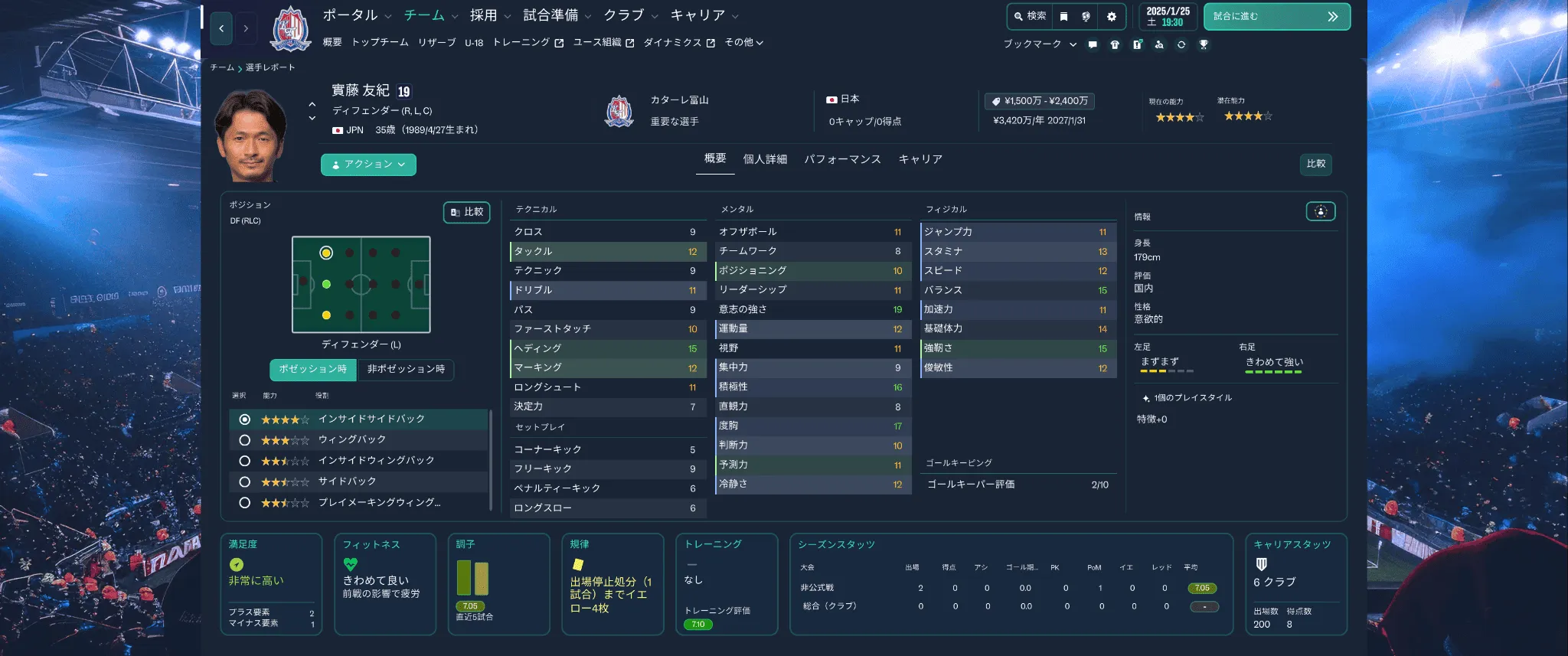The width and height of the screenshot is (1568, 656).
Task: Open the circular arrows transfer bookmark icon
Action: tap(1181, 44)
